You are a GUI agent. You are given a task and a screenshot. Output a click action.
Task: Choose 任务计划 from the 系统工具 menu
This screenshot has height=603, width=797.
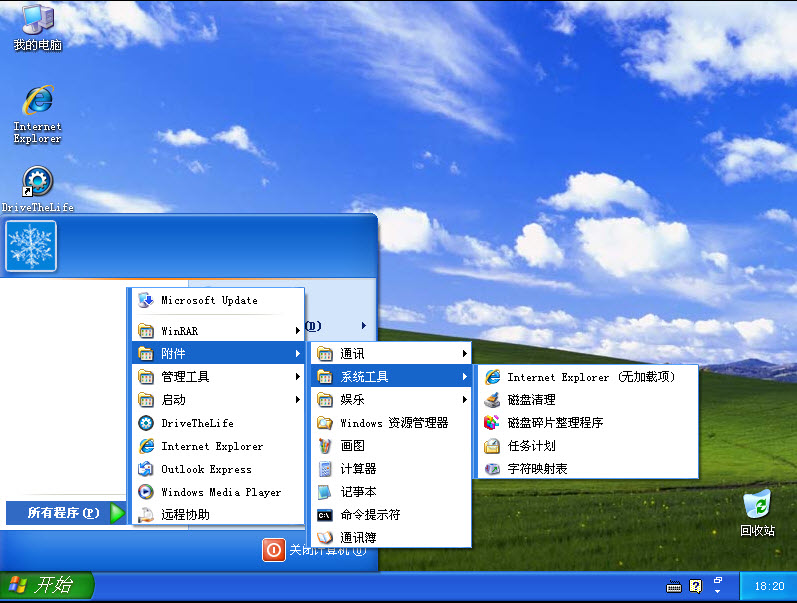[588, 446]
